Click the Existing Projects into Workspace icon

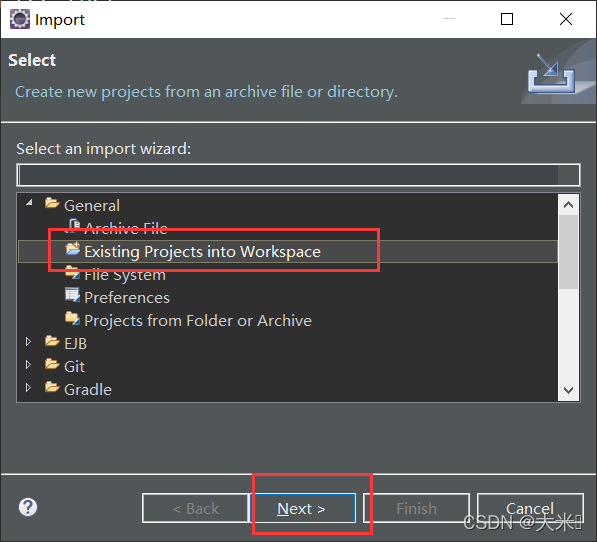point(72,249)
